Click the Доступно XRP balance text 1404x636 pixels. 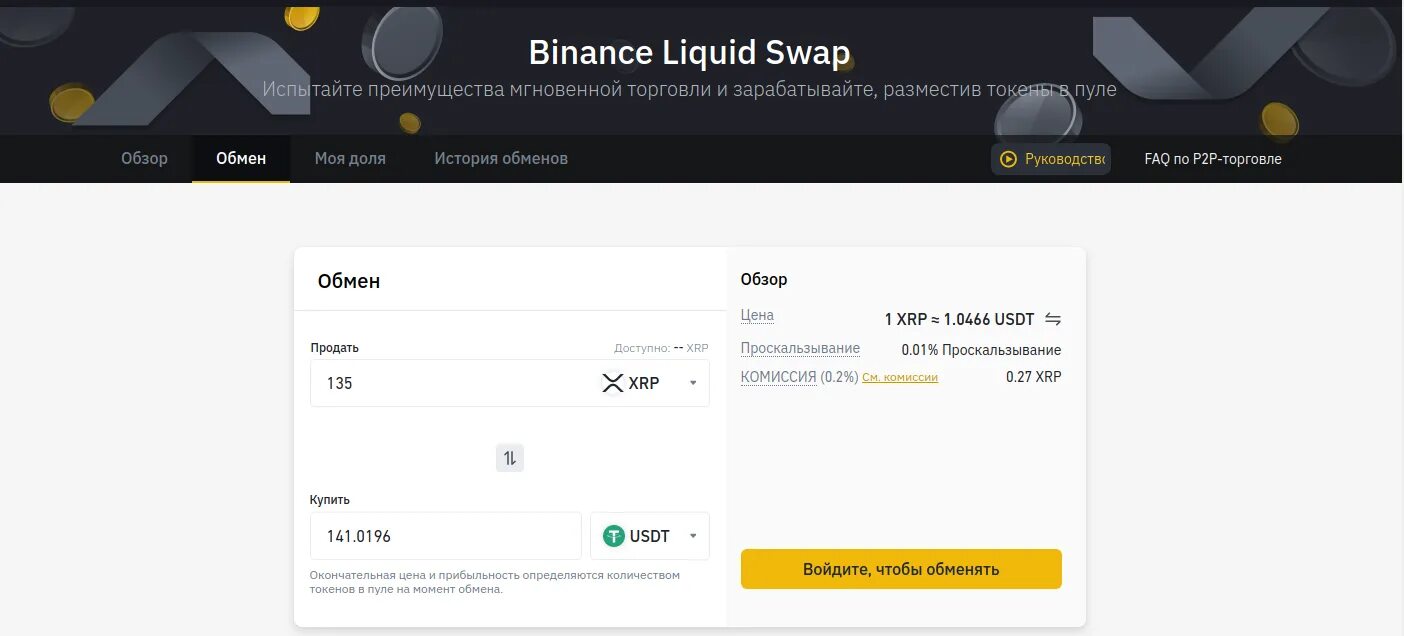click(x=661, y=348)
